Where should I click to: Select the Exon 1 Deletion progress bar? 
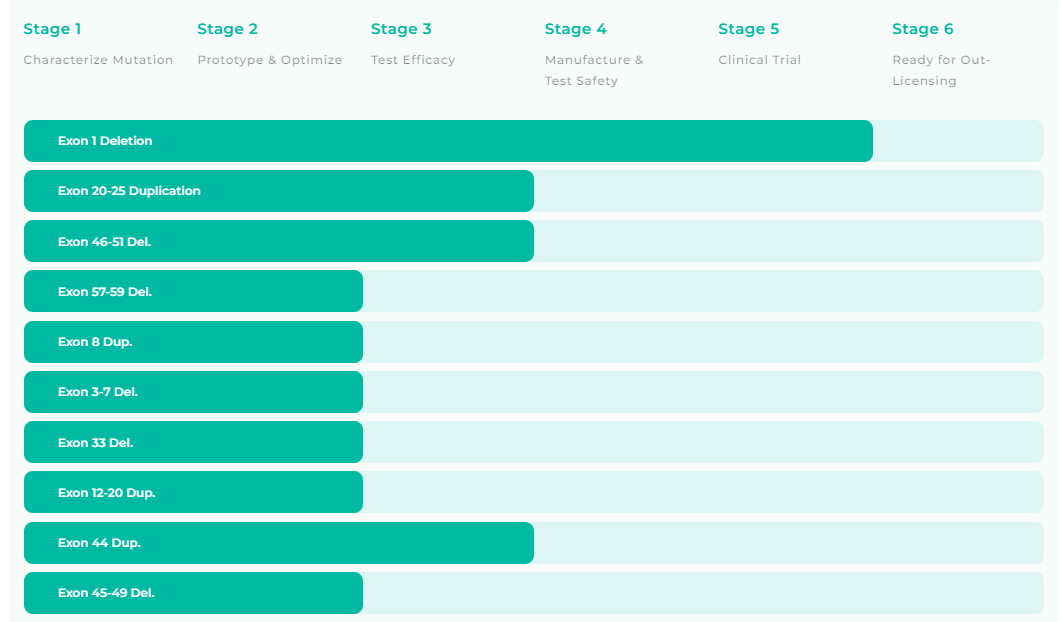448,141
